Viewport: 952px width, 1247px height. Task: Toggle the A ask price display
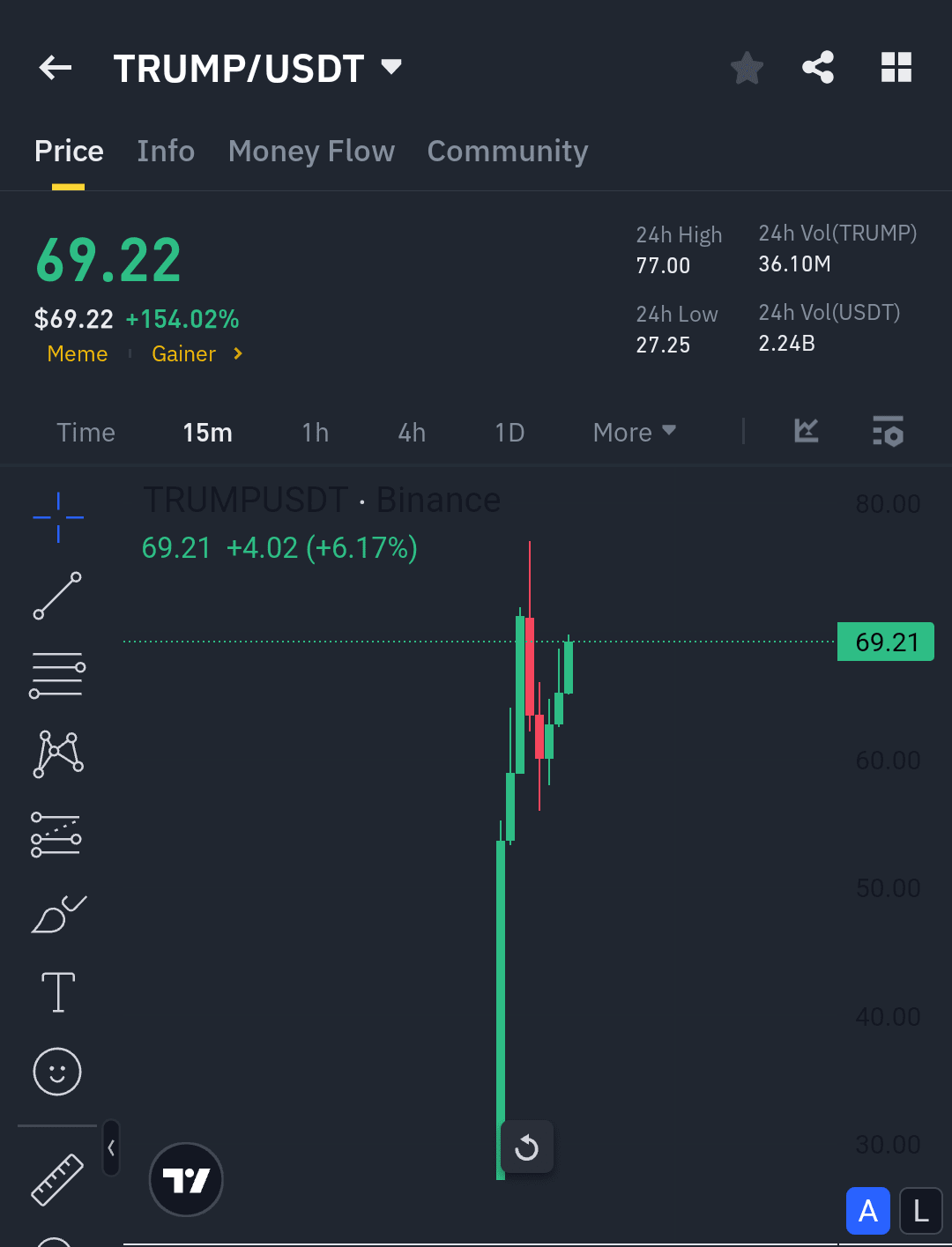(x=867, y=1211)
